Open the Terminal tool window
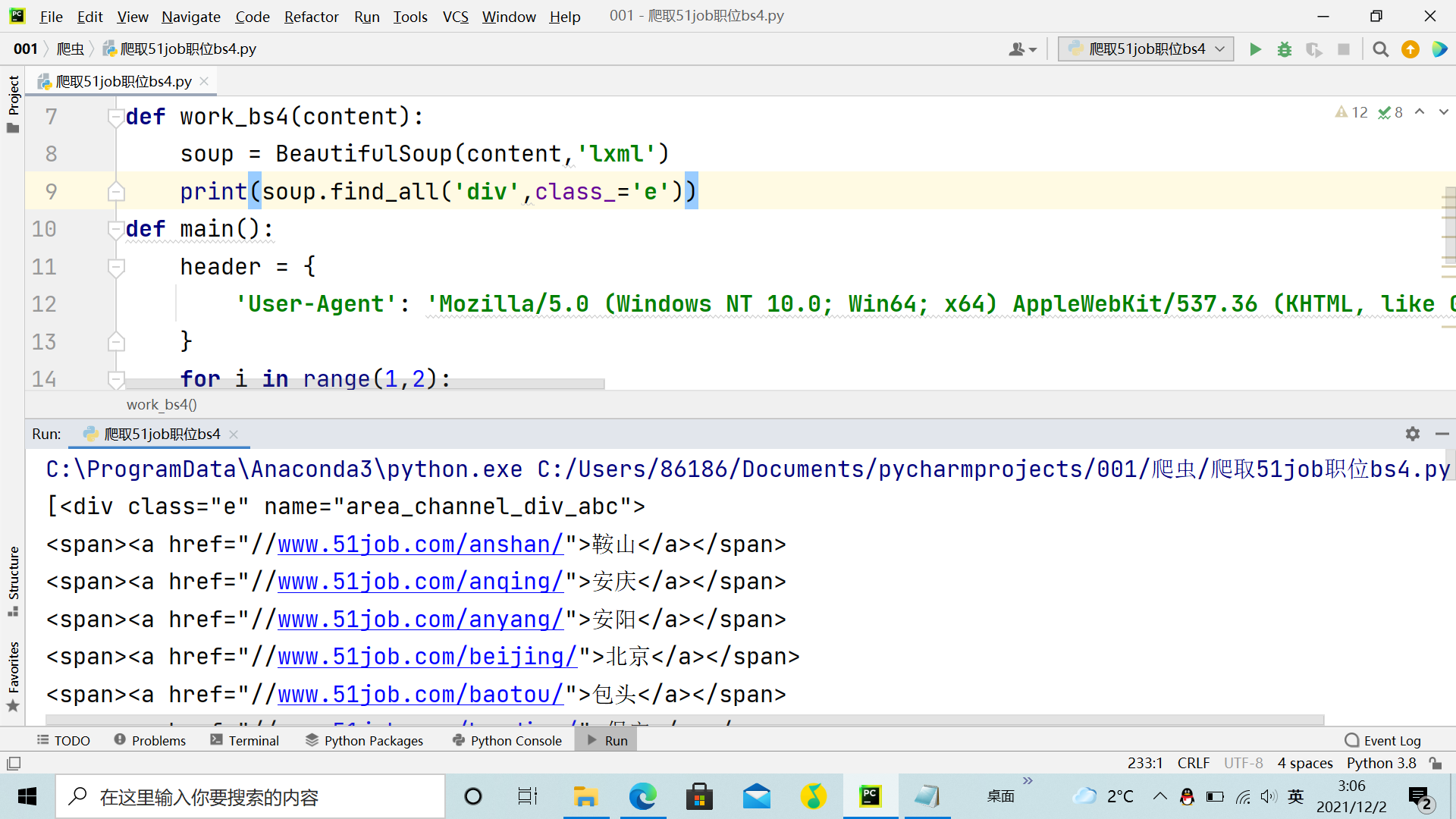Viewport: 1456px width, 819px height. [x=245, y=740]
